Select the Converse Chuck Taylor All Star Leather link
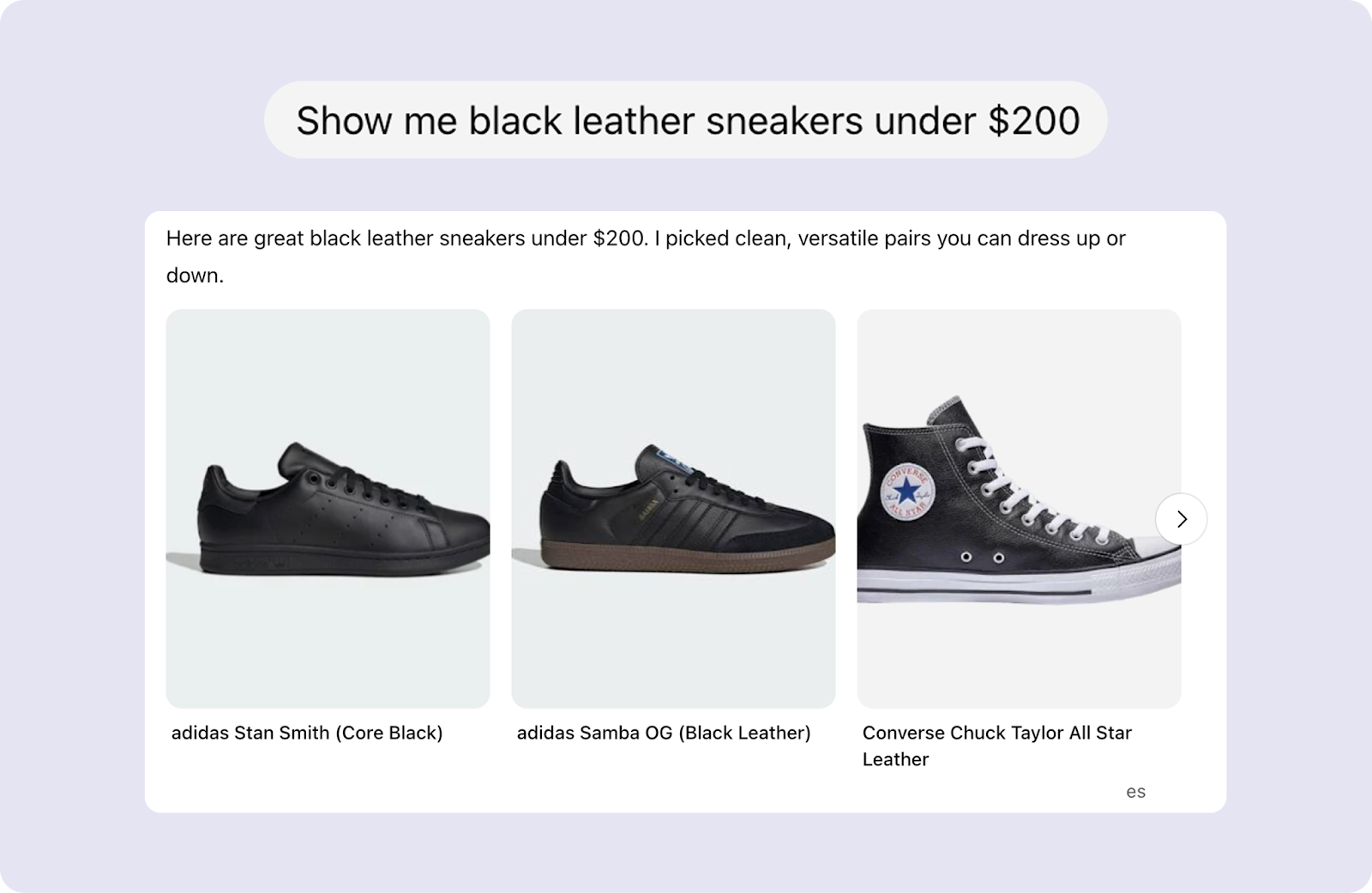 [996, 745]
